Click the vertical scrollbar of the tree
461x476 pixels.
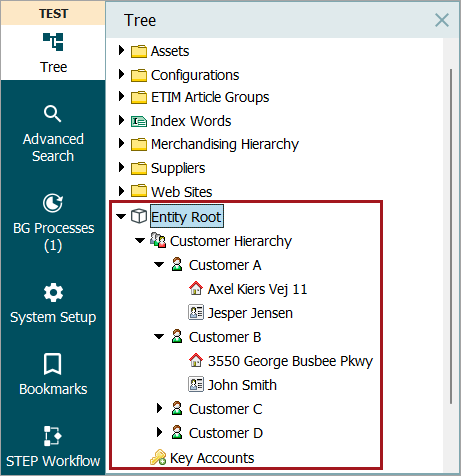[x=451, y=236]
